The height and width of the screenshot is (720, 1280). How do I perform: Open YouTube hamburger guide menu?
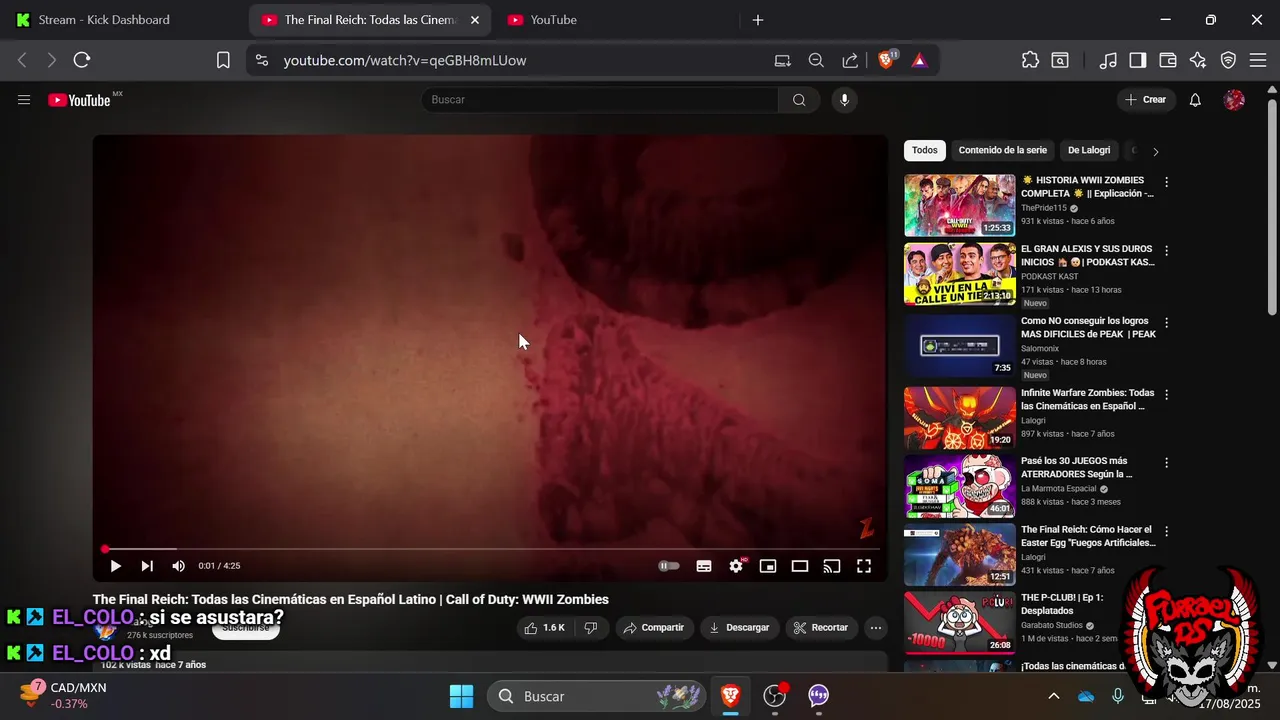[24, 100]
